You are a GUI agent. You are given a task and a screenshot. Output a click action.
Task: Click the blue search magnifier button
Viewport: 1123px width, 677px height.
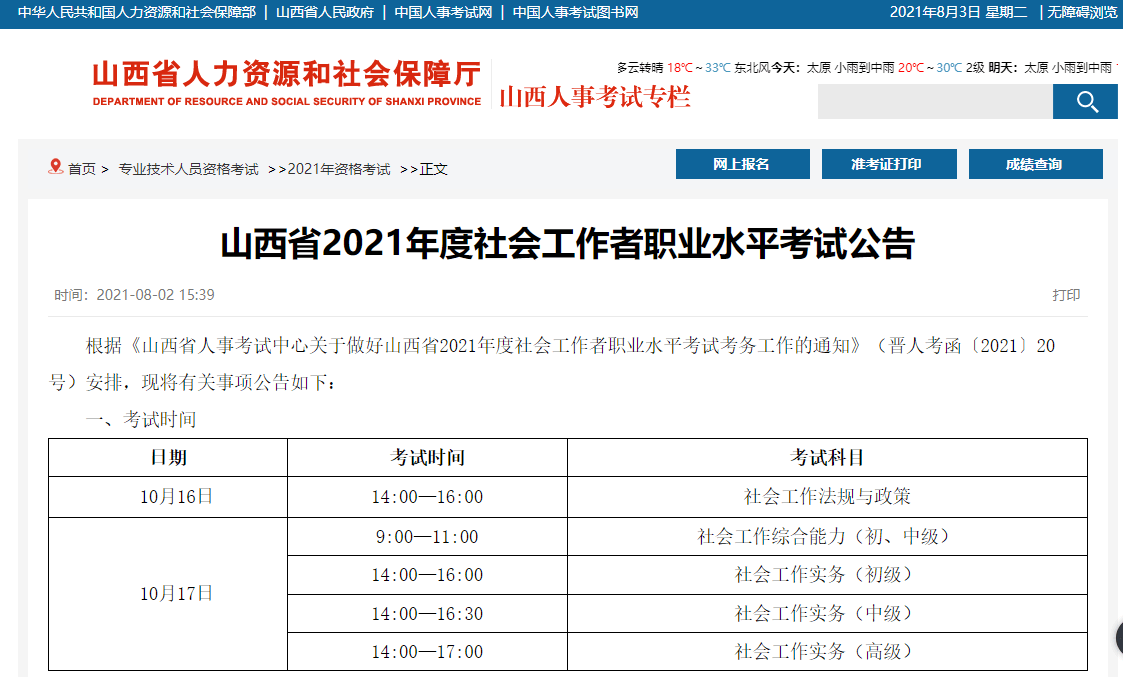[1085, 102]
